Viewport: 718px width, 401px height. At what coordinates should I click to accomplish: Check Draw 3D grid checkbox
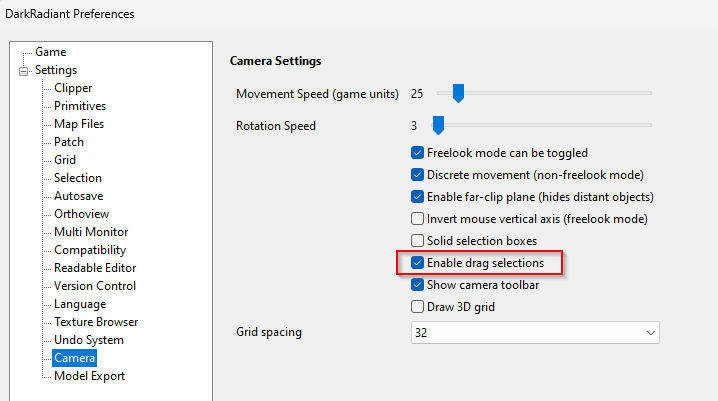(x=418, y=306)
